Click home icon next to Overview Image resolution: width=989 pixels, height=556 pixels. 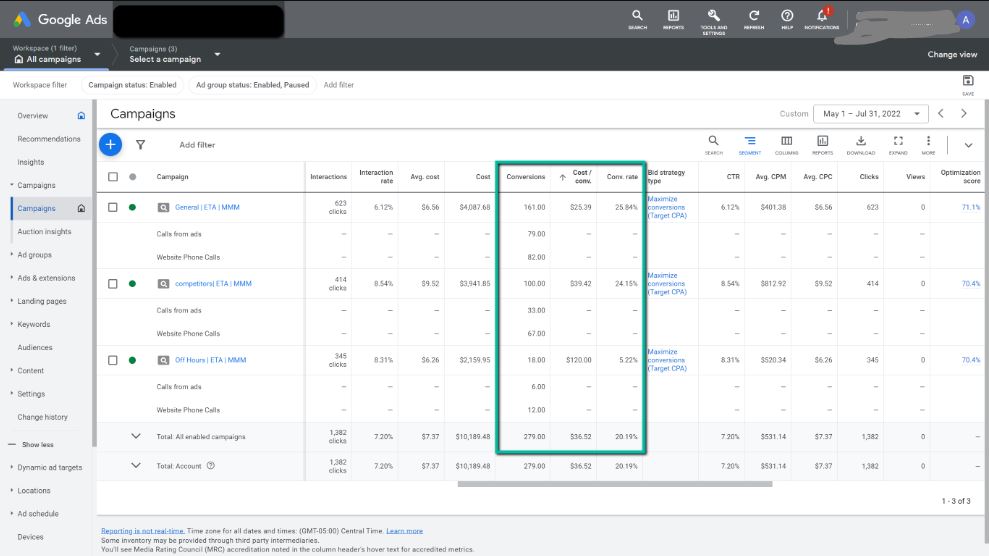tap(81, 115)
